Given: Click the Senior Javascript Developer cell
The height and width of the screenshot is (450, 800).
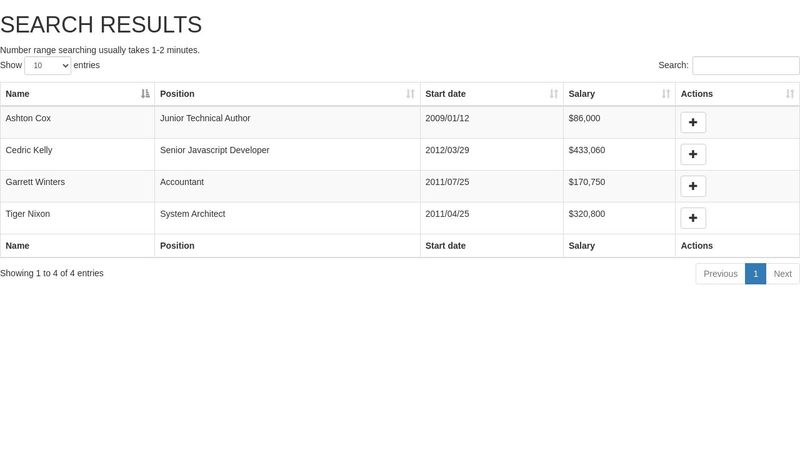Looking at the screenshot, I should click(x=287, y=154).
